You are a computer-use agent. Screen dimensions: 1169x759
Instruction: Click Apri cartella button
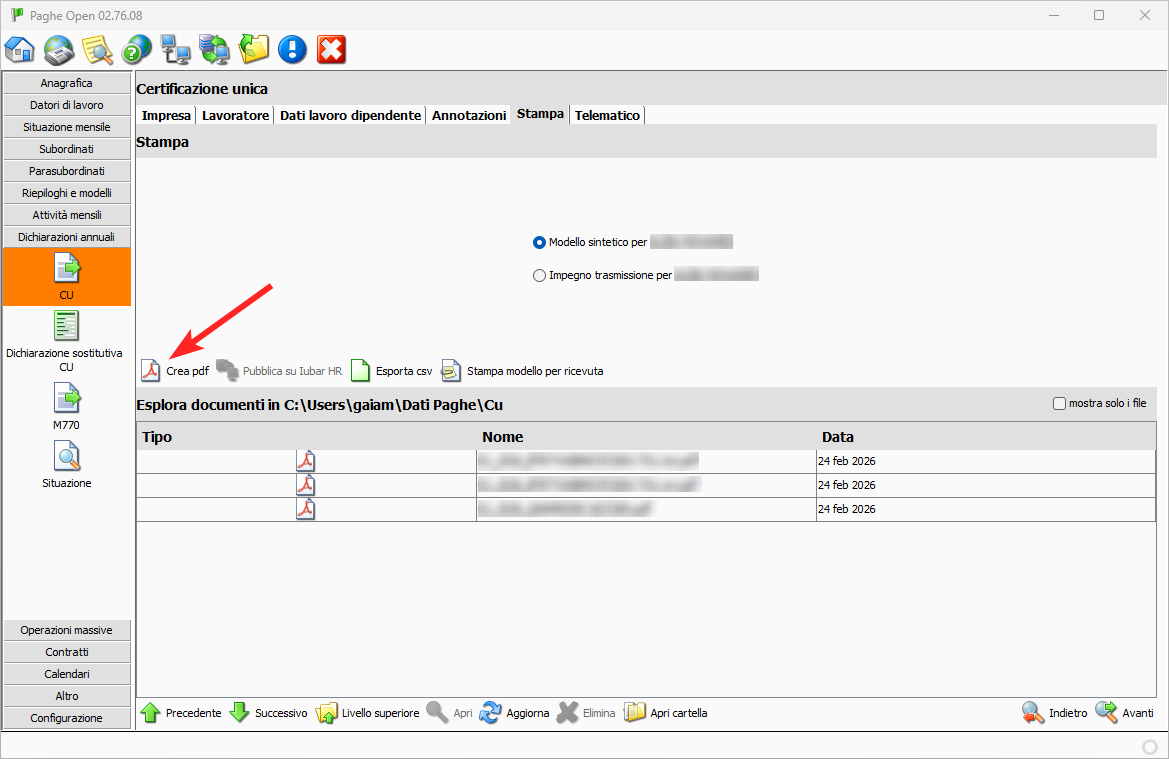point(666,713)
